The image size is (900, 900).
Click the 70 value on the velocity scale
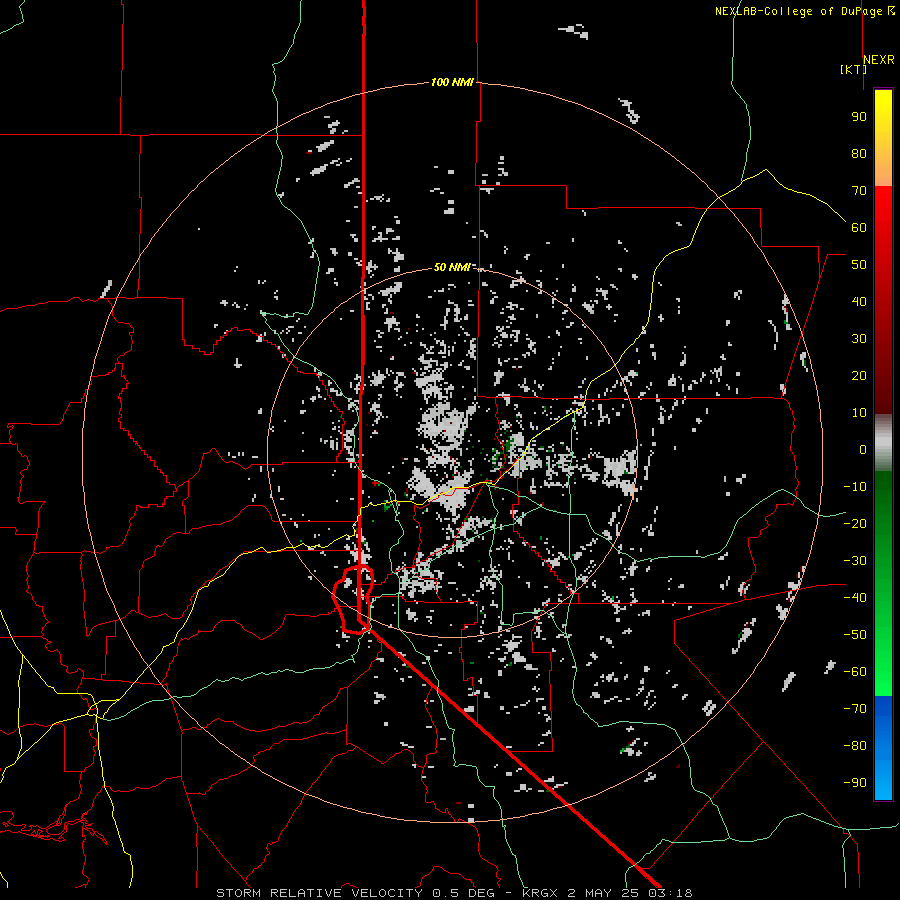point(859,191)
